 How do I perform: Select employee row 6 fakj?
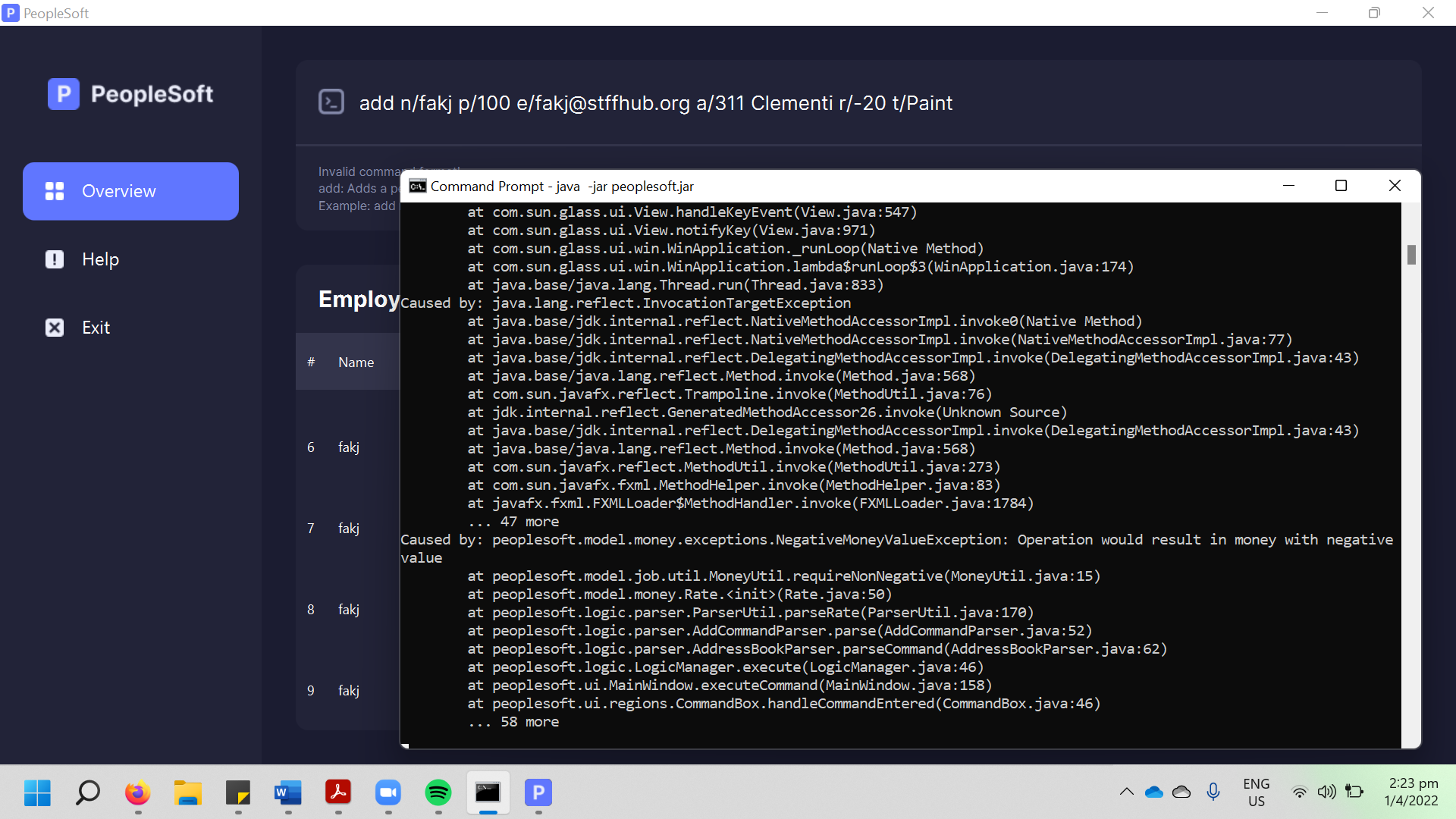point(348,447)
